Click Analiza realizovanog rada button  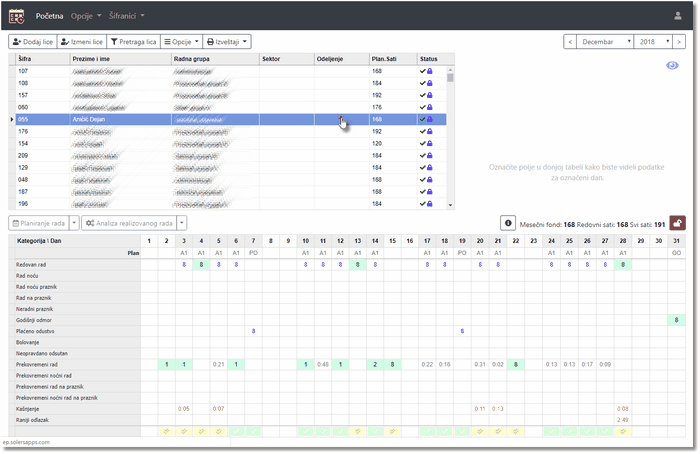coord(129,223)
